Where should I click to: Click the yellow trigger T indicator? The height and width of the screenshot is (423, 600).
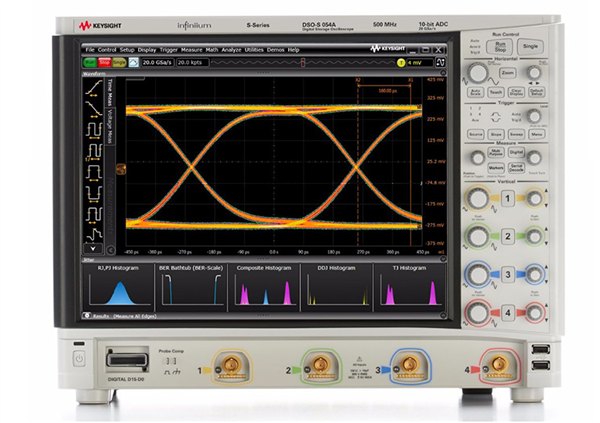pyautogui.click(x=401, y=63)
